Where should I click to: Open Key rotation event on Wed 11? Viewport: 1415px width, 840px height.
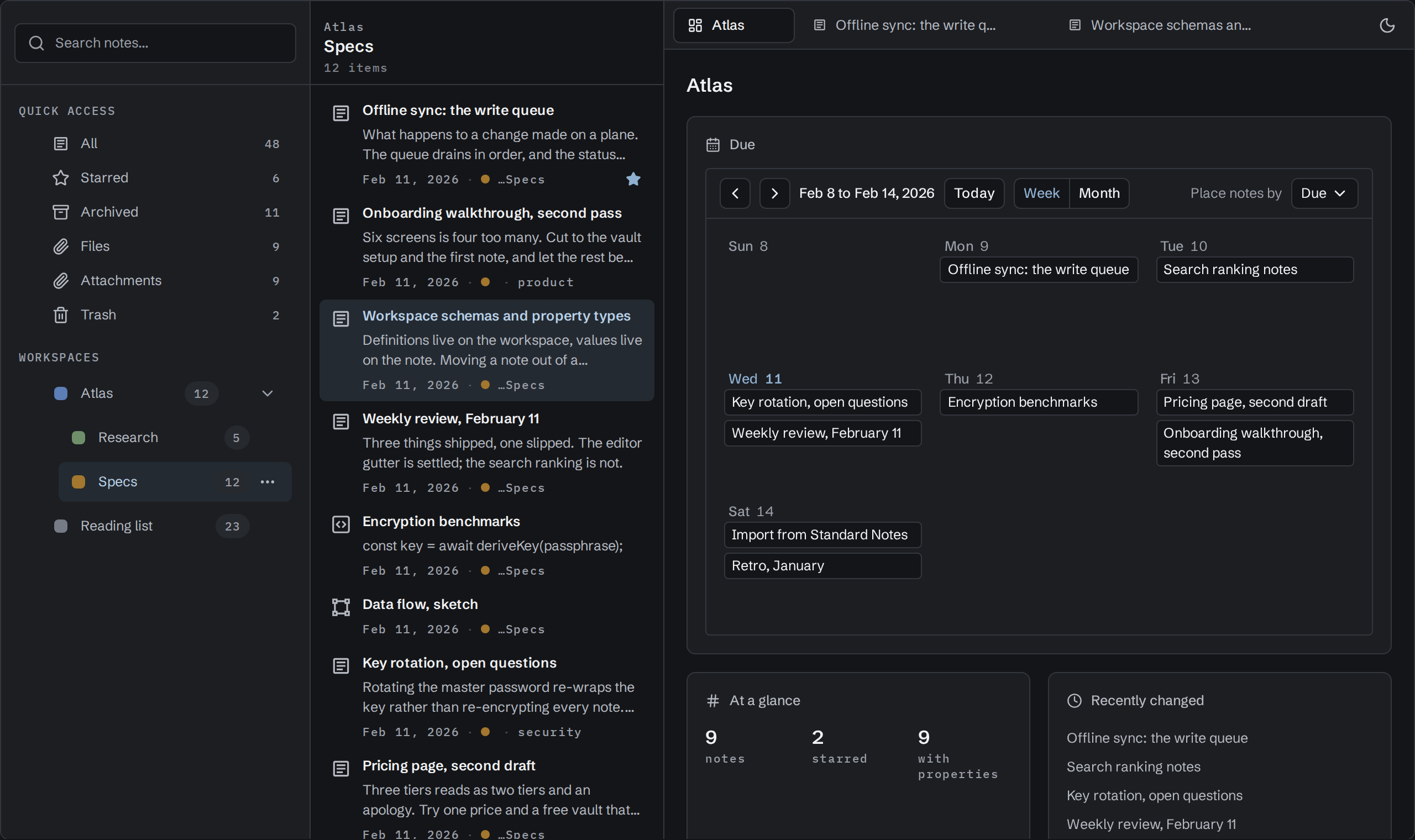(822, 402)
